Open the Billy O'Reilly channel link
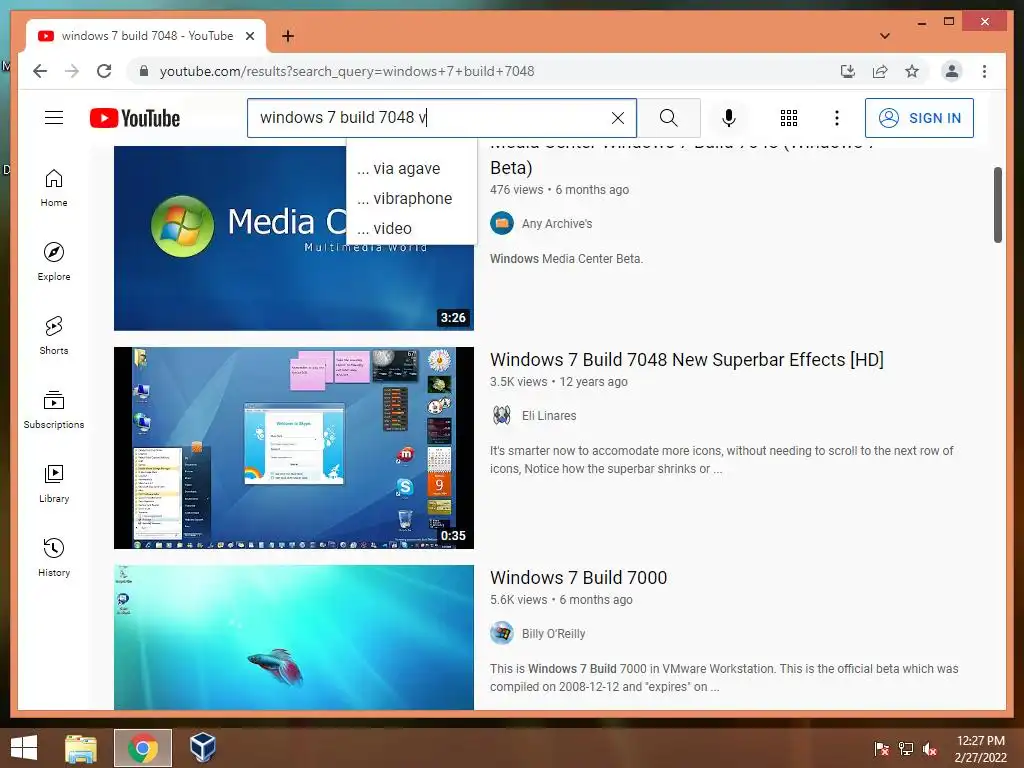Image resolution: width=1024 pixels, height=768 pixels. [x=553, y=633]
